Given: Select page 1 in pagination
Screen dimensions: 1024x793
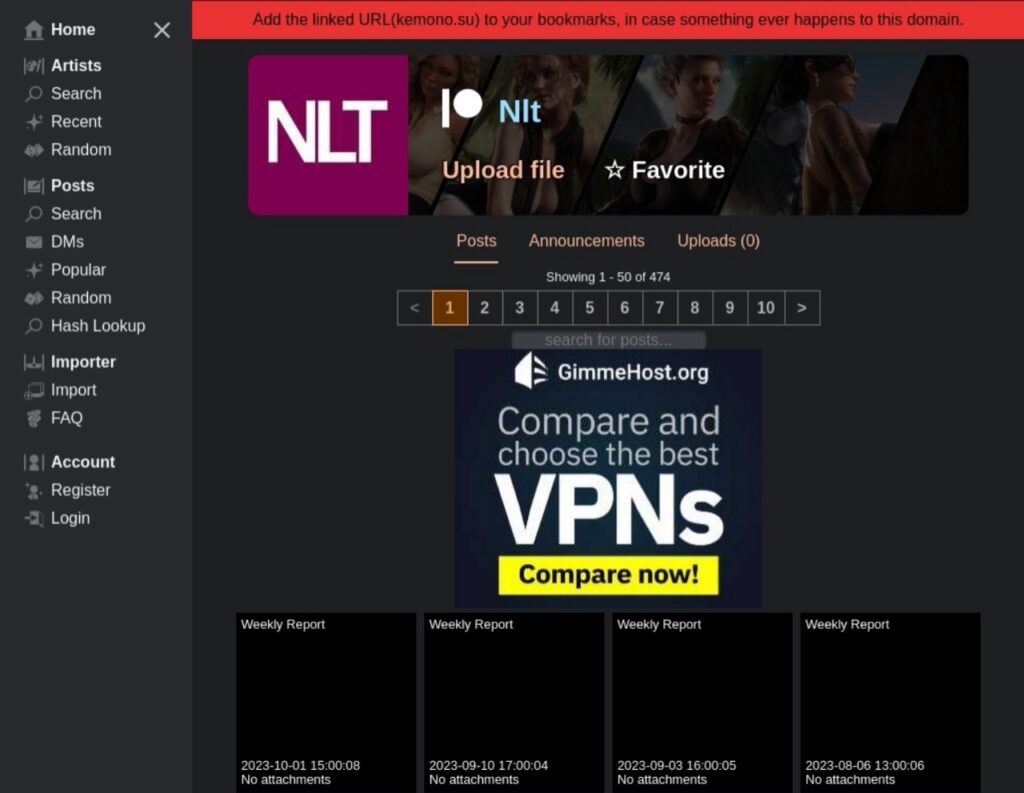Looking at the screenshot, I should pyautogui.click(x=450, y=308).
